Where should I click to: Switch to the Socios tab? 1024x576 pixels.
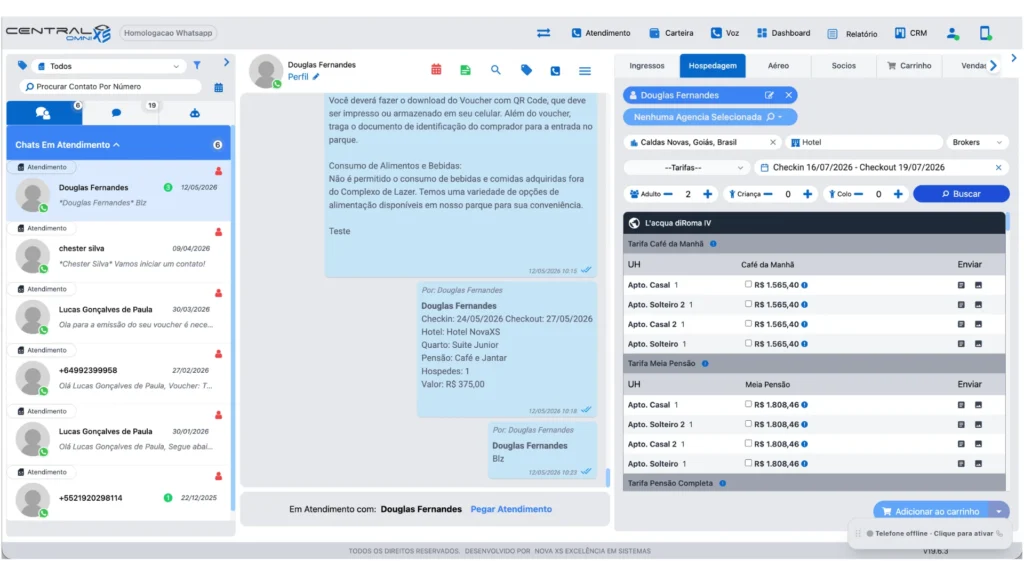(843, 65)
